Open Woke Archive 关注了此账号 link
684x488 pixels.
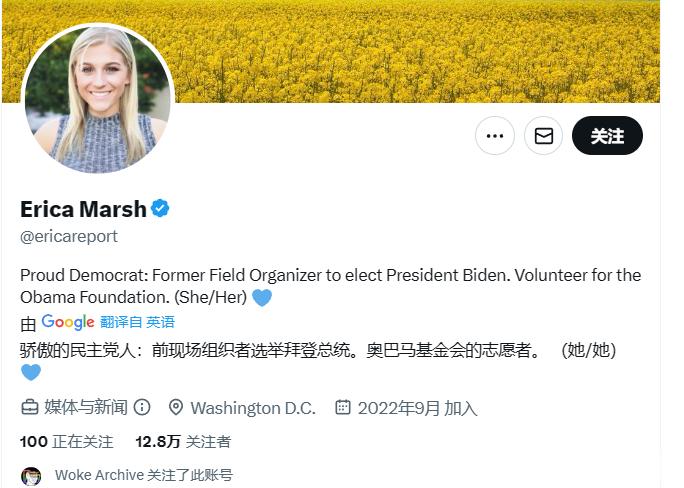click(144, 475)
